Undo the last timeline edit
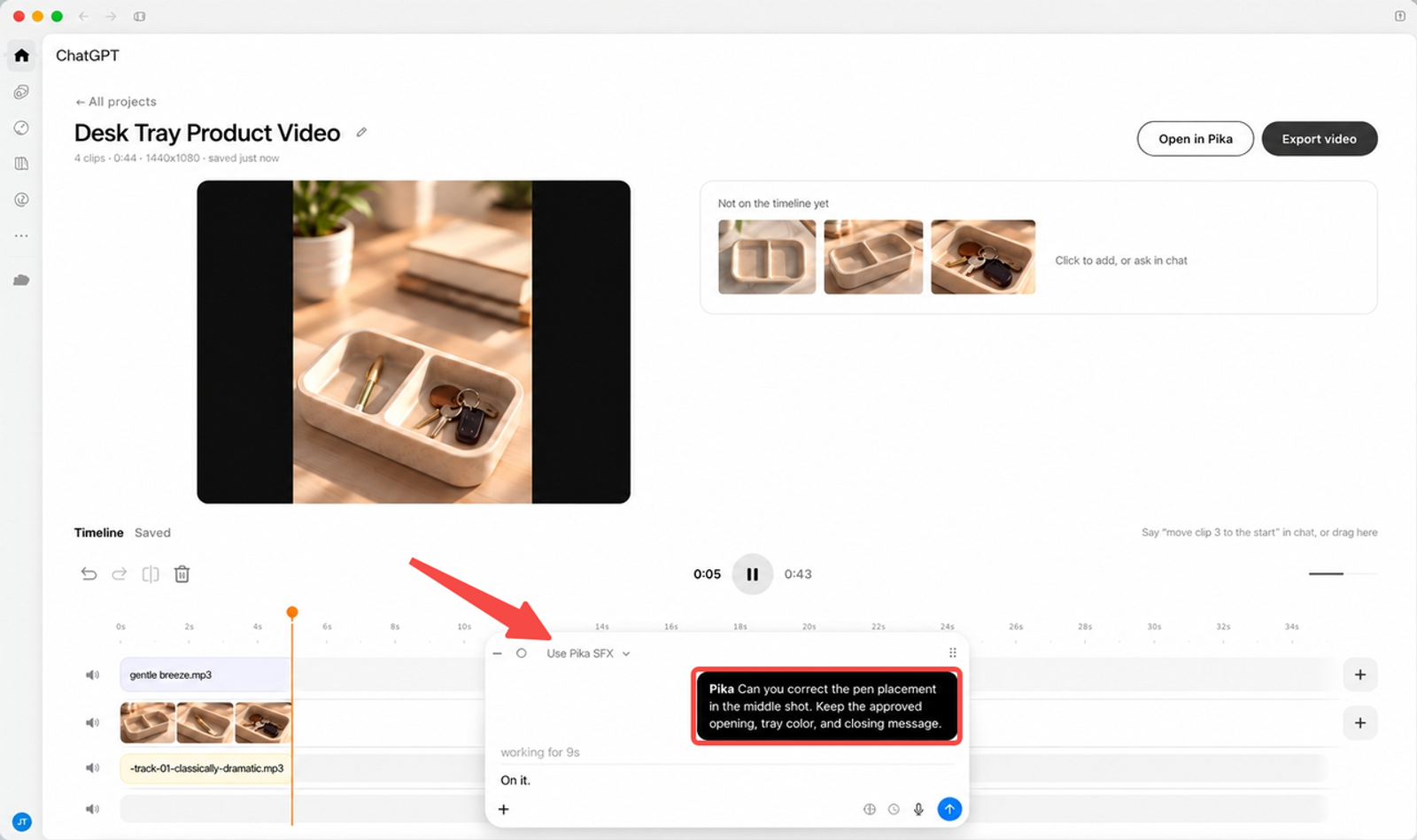The width and height of the screenshot is (1417, 840). point(89,574)
